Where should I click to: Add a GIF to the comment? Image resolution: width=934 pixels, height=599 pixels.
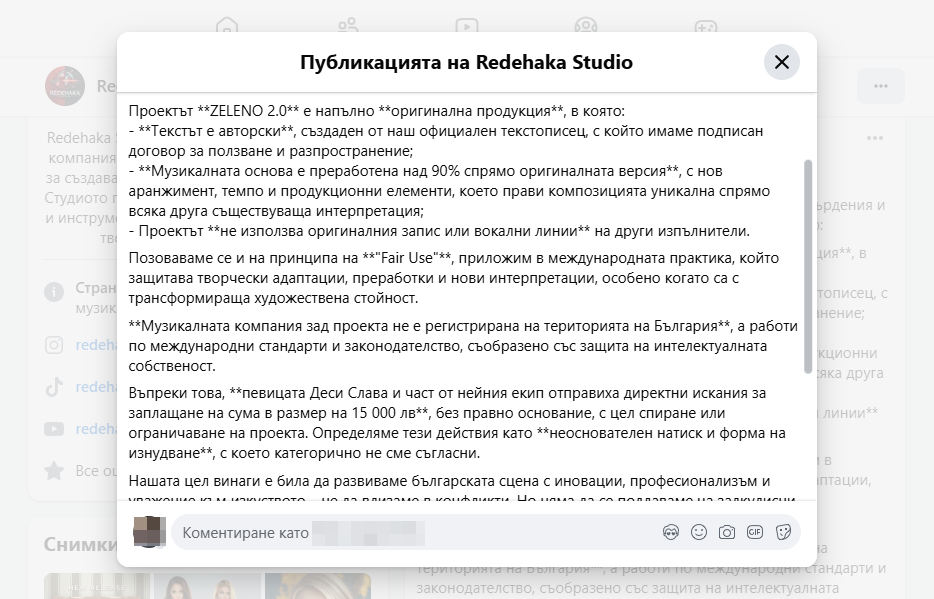[x=755, y=532]
